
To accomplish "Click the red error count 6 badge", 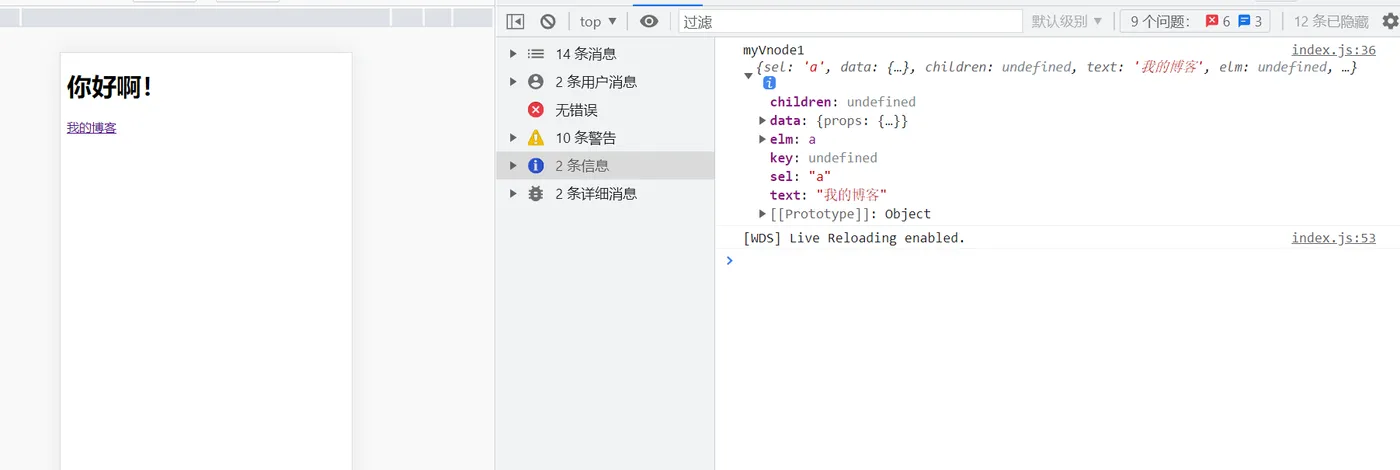I will point(1218,21).
